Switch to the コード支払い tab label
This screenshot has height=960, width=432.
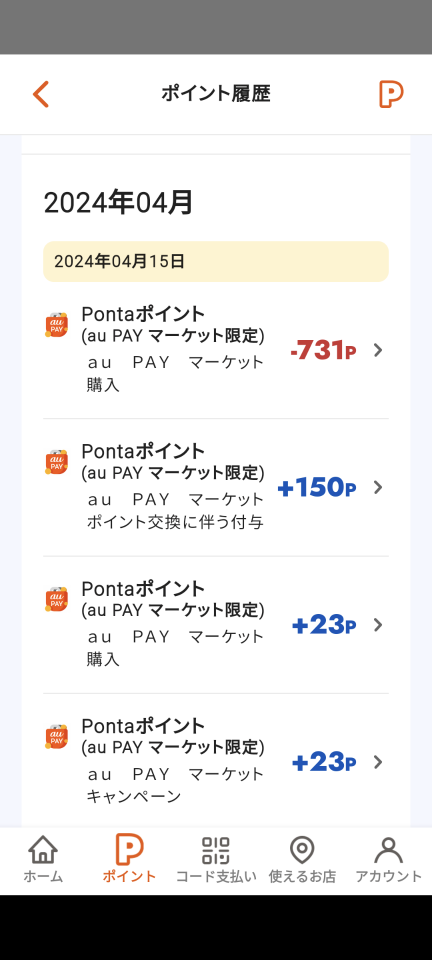coord(215,876)
